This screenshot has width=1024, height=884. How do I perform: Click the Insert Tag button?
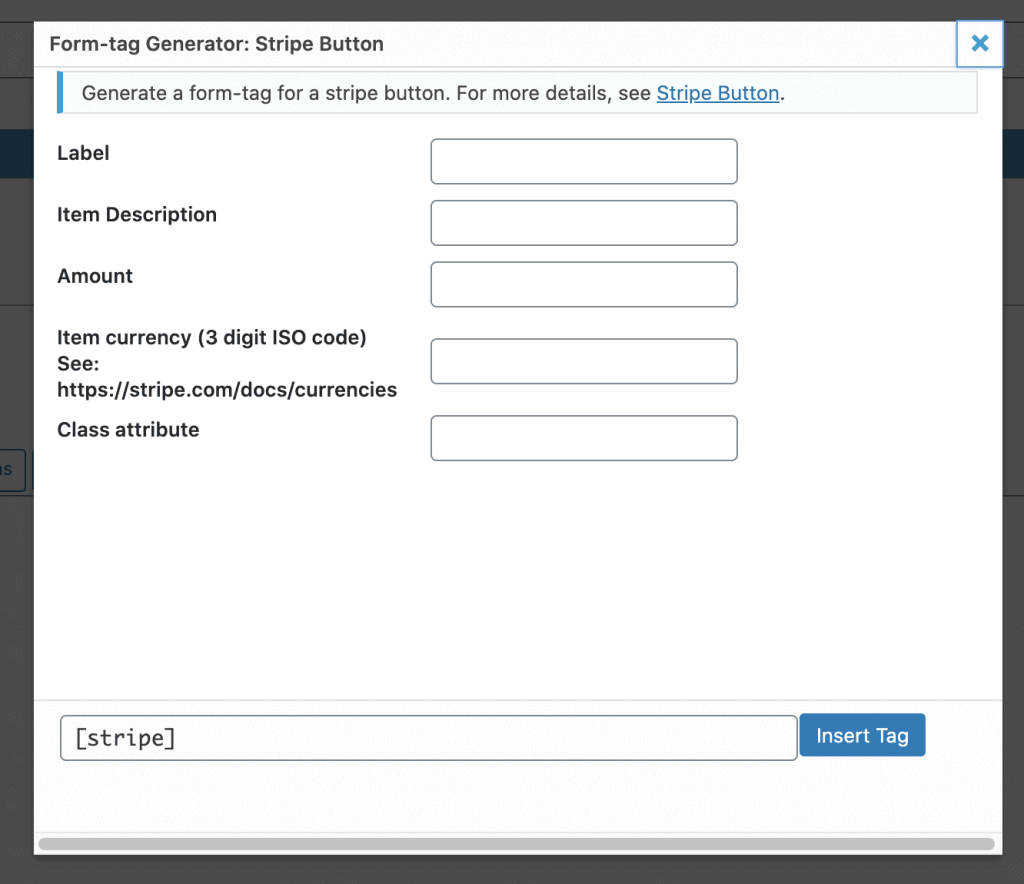tap(862, 736)
